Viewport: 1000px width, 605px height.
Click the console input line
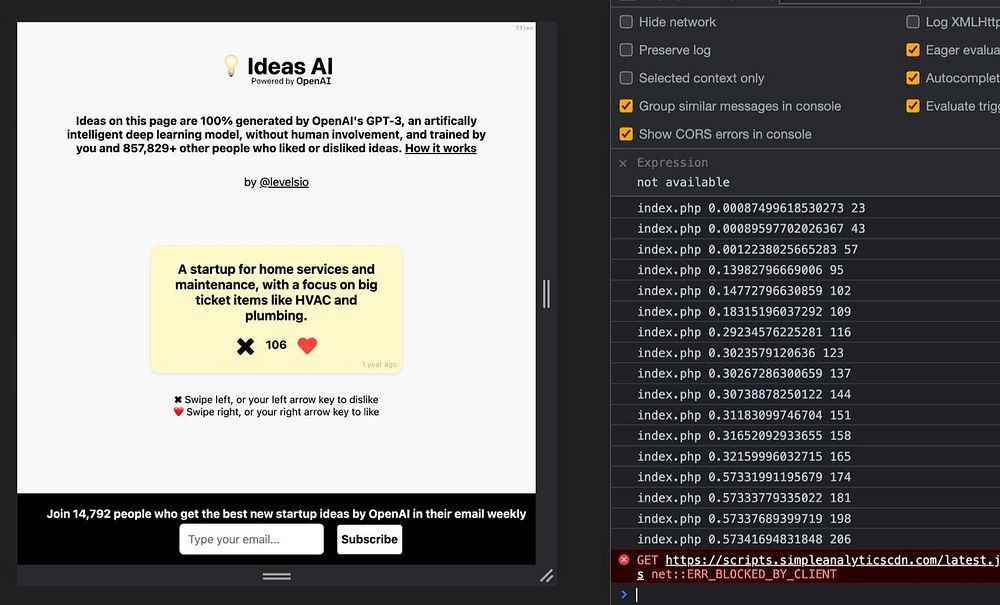coord(816,594)
